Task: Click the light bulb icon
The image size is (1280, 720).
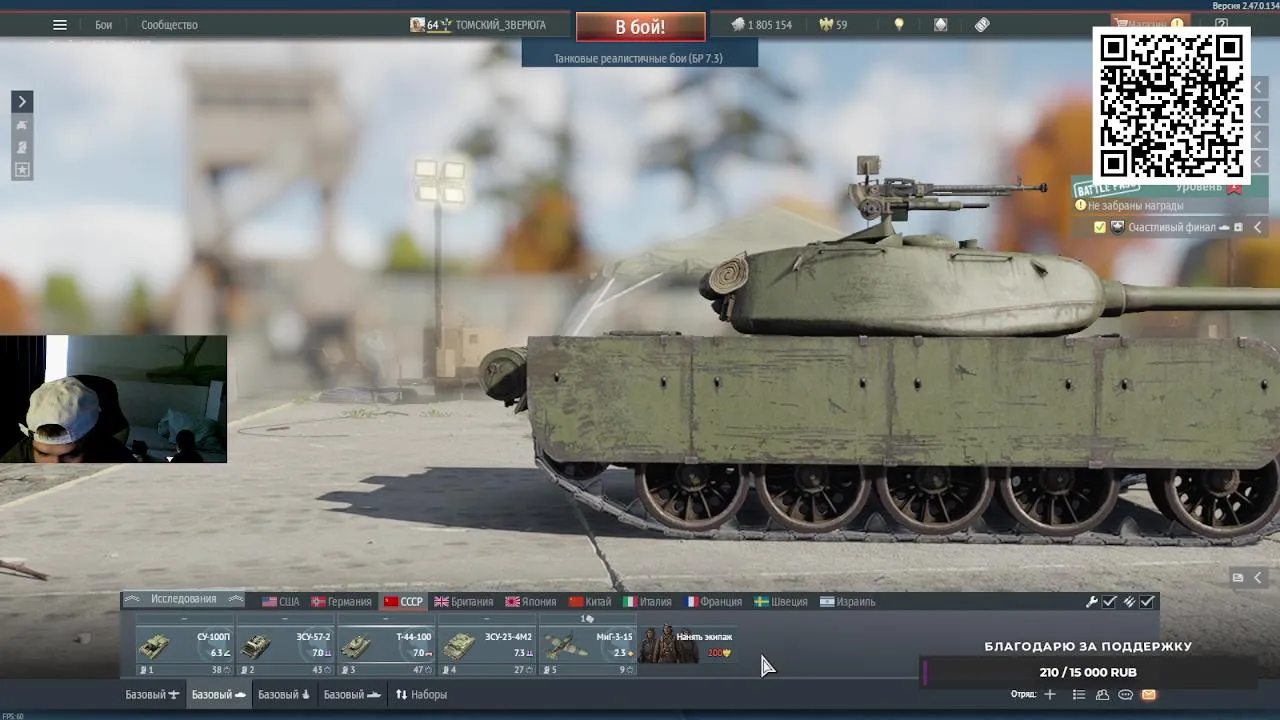Action: 899,25
